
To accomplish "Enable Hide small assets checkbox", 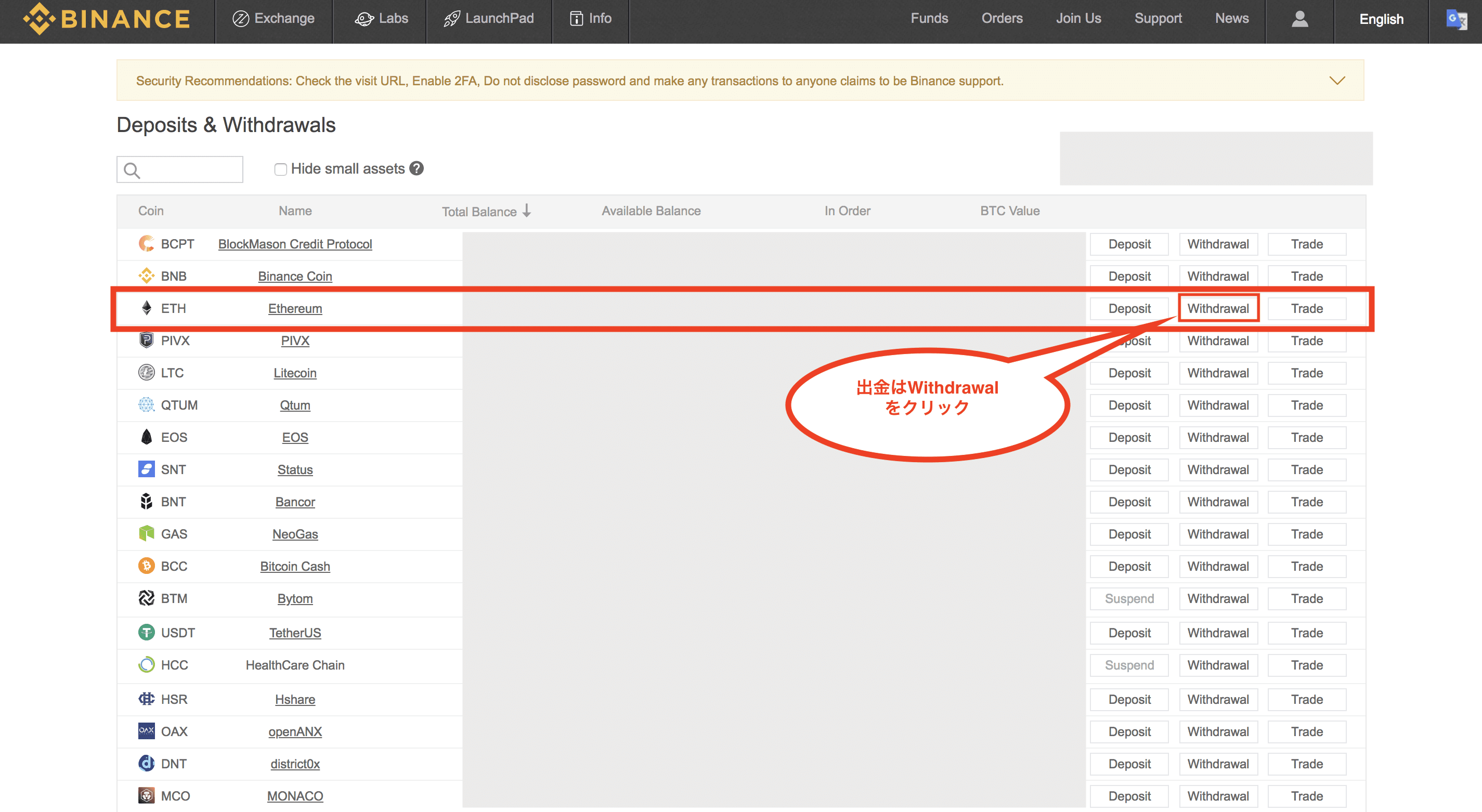I will pos(281,169).
